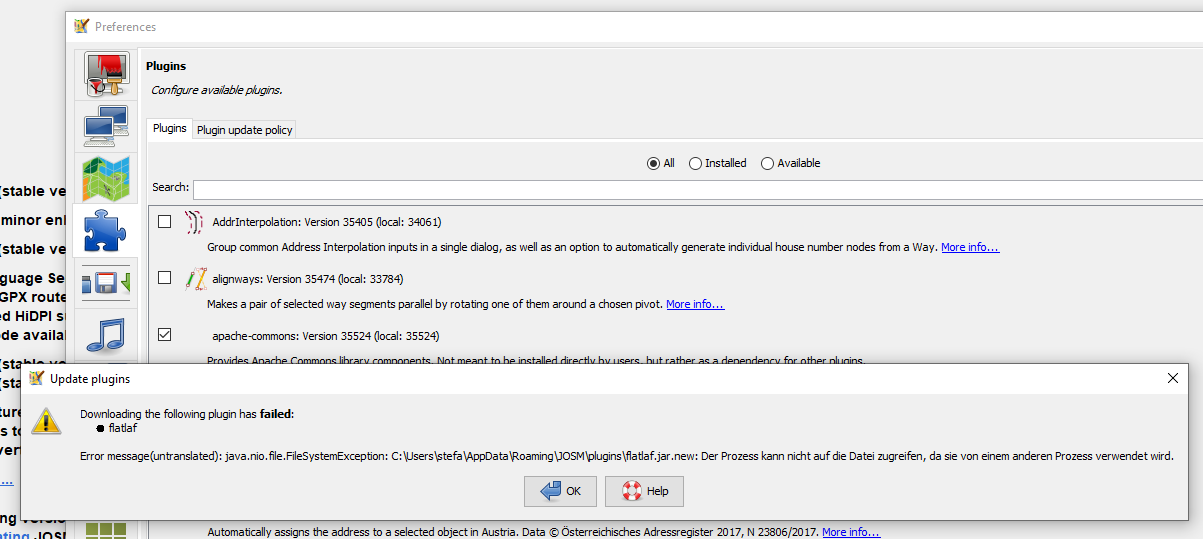Focus the plugin Search field
1203x539 pixels.
coord(697,189)
